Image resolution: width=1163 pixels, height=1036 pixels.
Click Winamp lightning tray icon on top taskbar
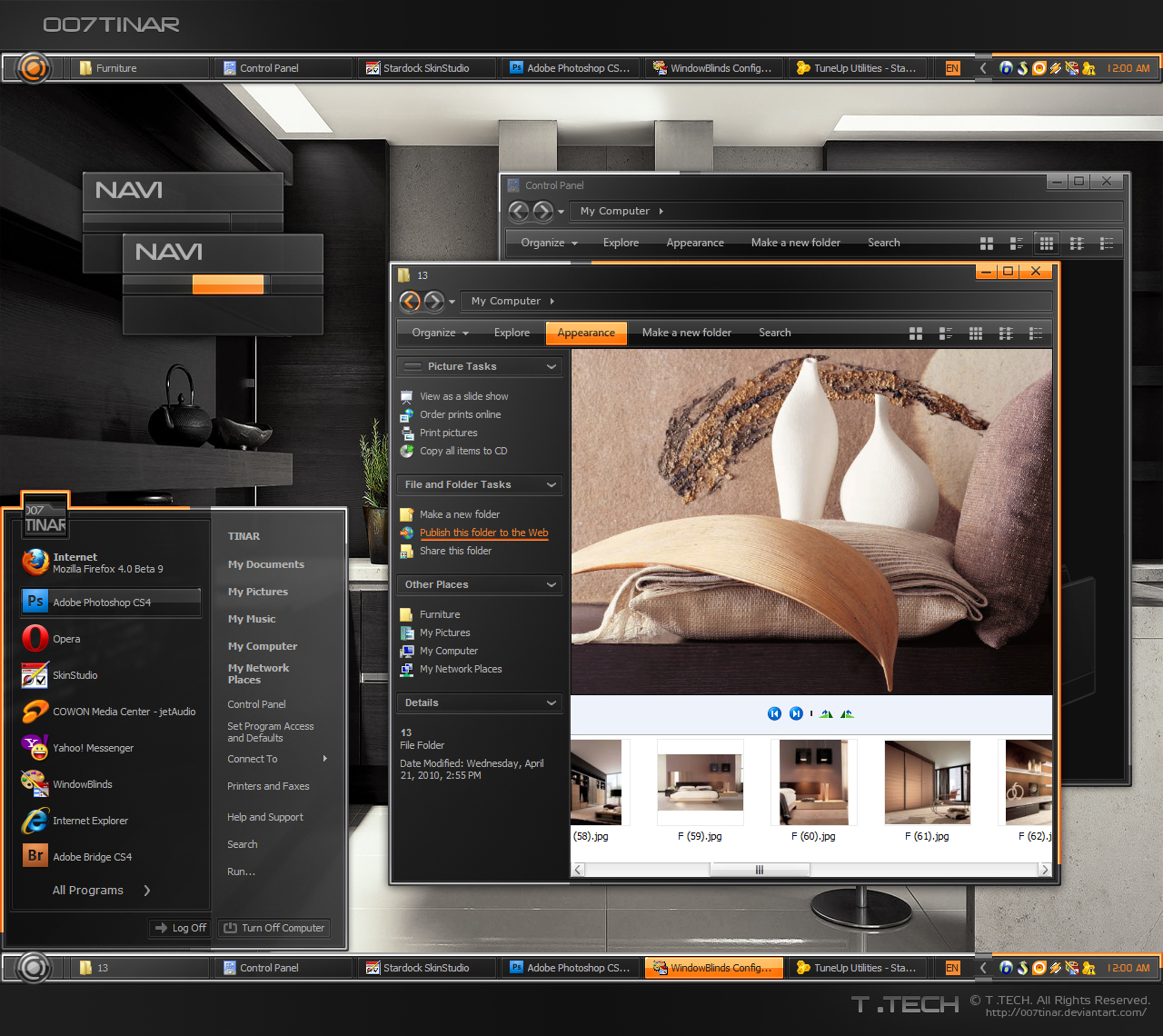[x=1055, y=68]
